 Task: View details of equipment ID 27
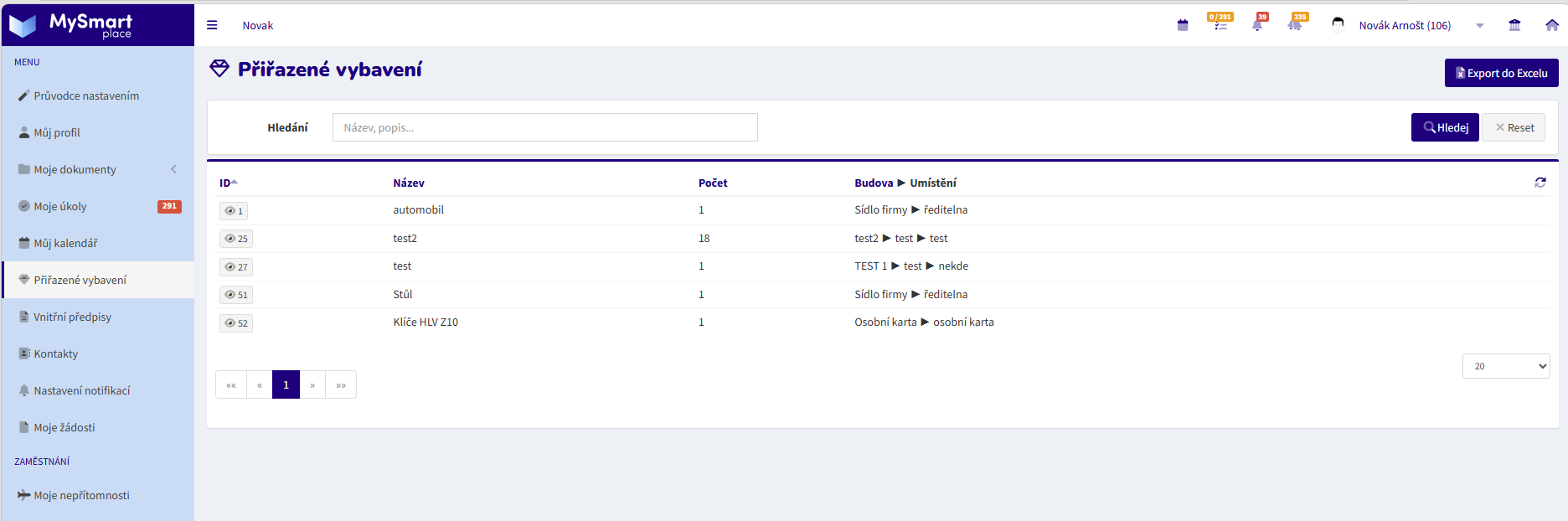[x=236, y=267]
